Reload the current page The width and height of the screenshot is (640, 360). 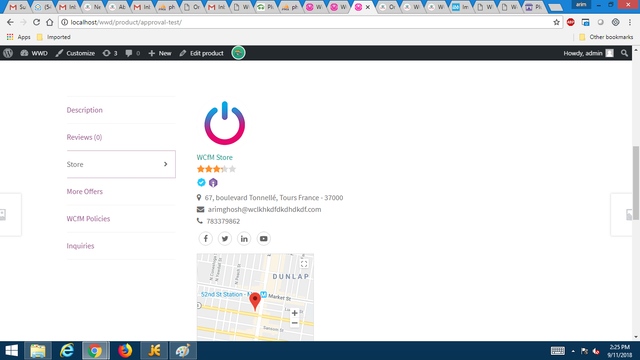tap(36, 22)
